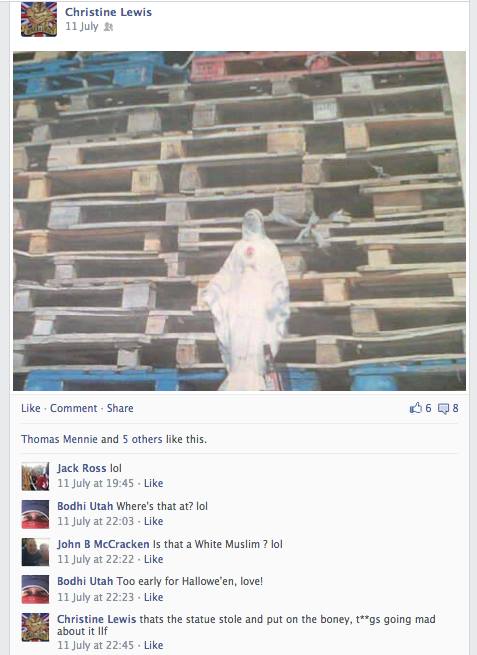Open Christine Lewis avatar beside statue comment
This screenshot has height=655, width=477.
tap(35, 627)
